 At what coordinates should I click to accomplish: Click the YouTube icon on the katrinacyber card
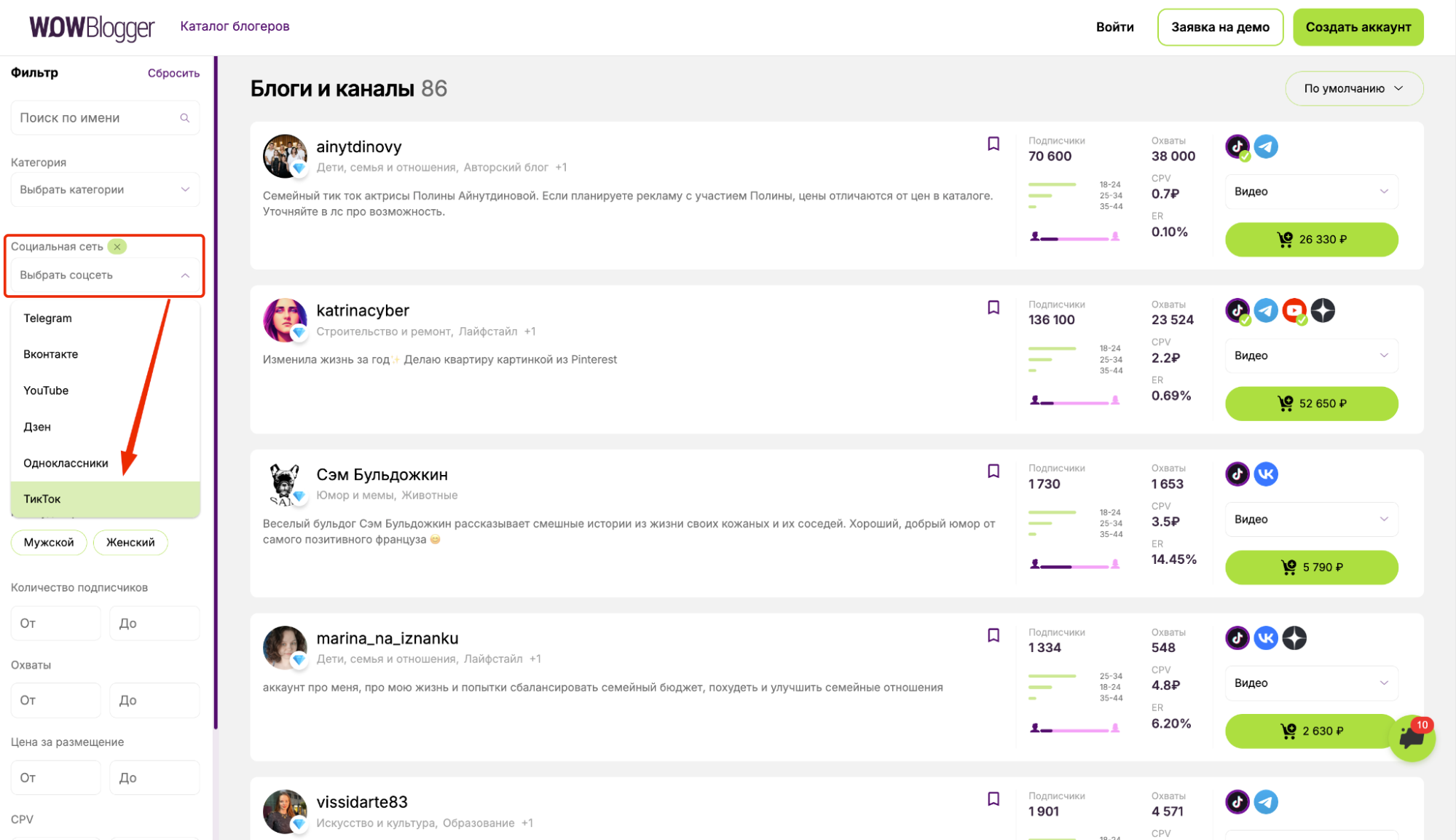tap(1294, 310)
